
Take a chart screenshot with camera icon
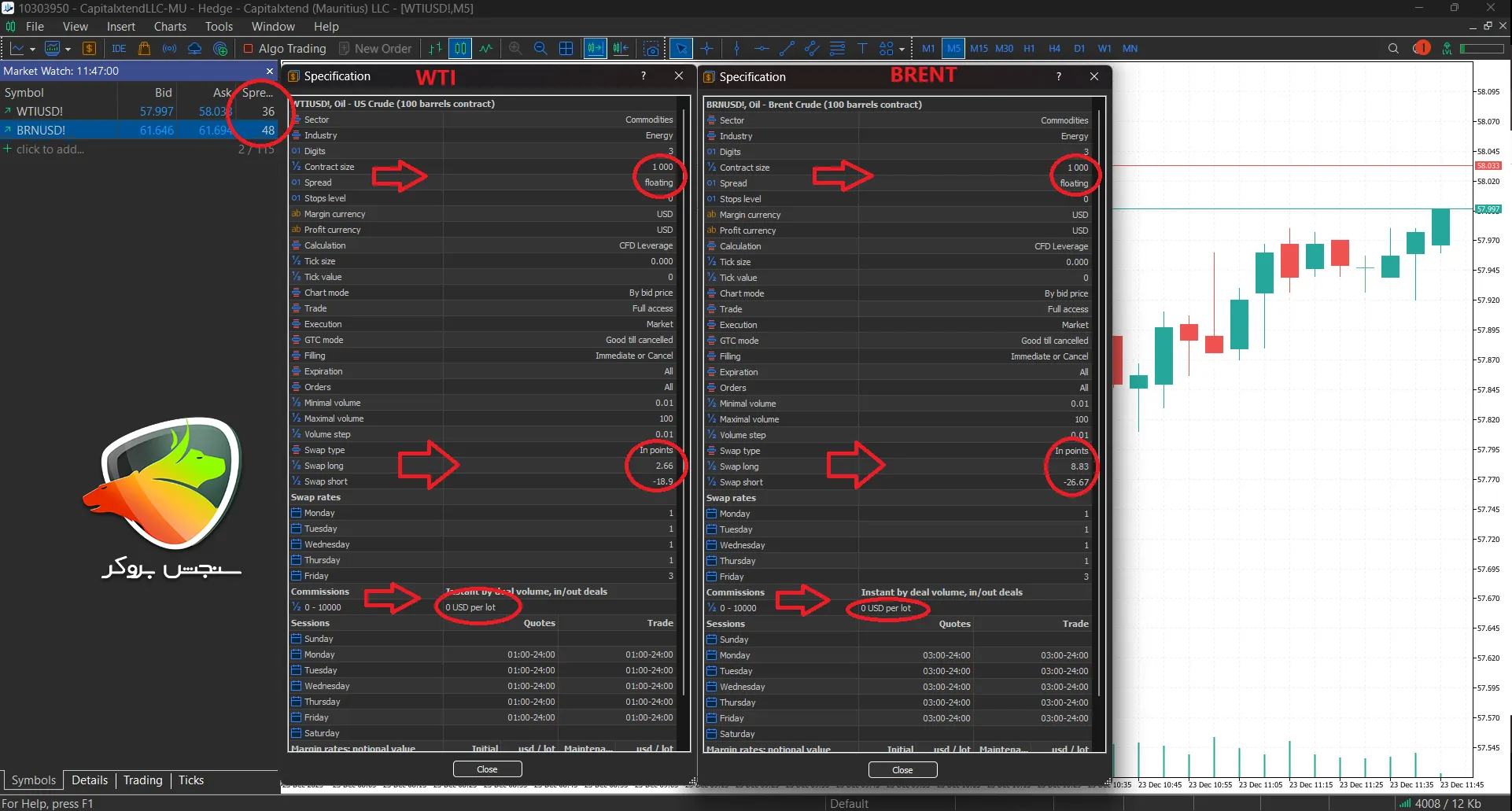point(651,49)
